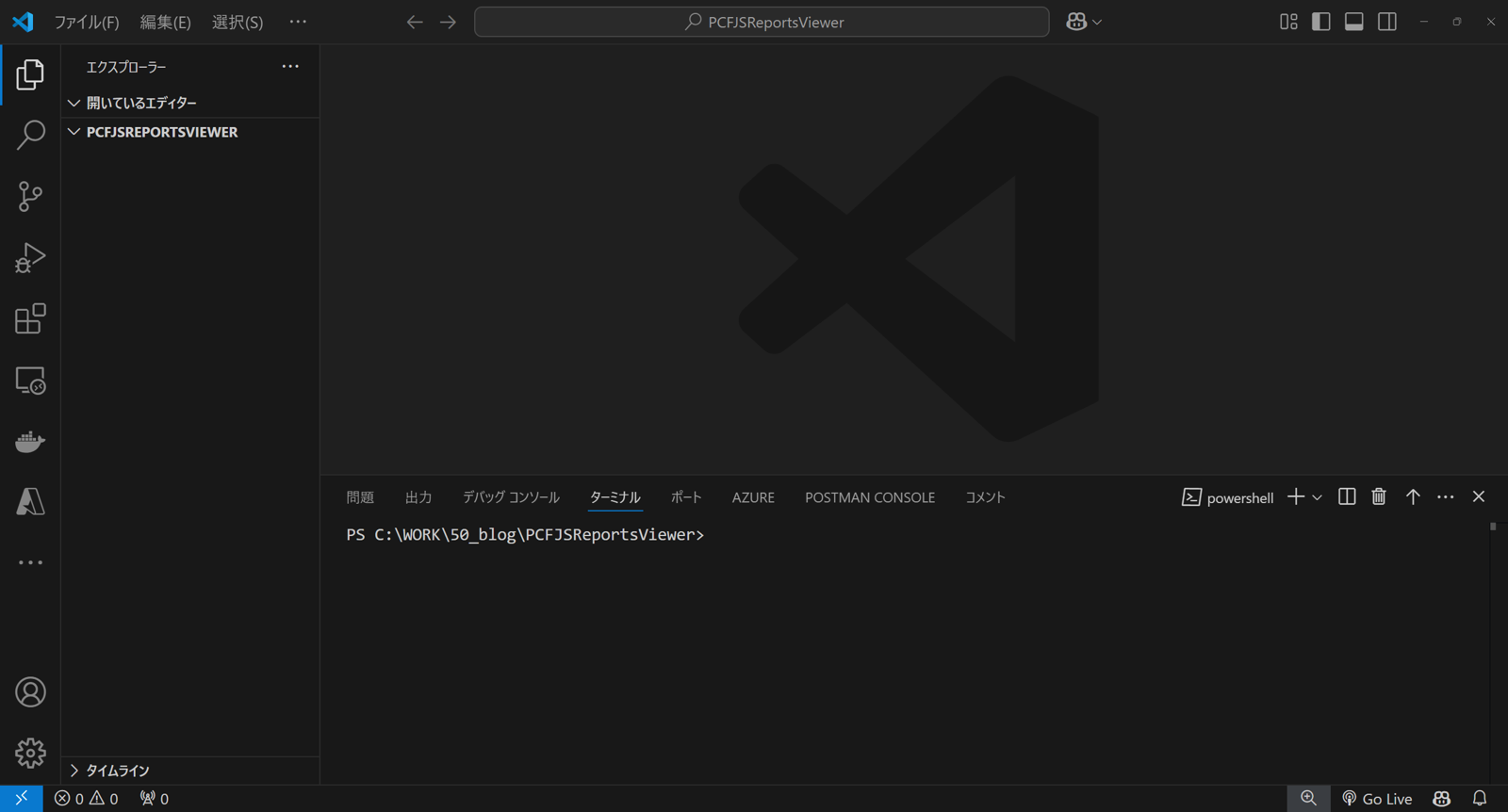Click the PCFJSReportsViewer command center search box
Viewport: 1508px width, 812px height.
coord(762,22)
